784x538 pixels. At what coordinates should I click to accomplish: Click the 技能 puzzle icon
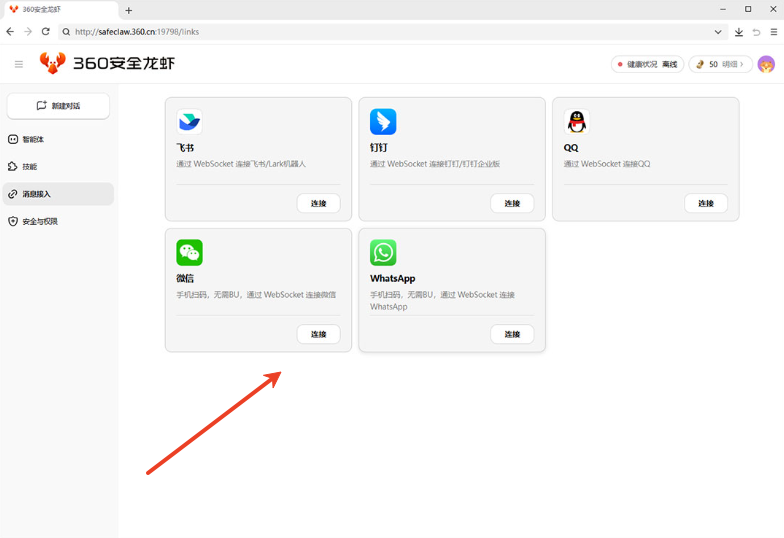point(13,166)
